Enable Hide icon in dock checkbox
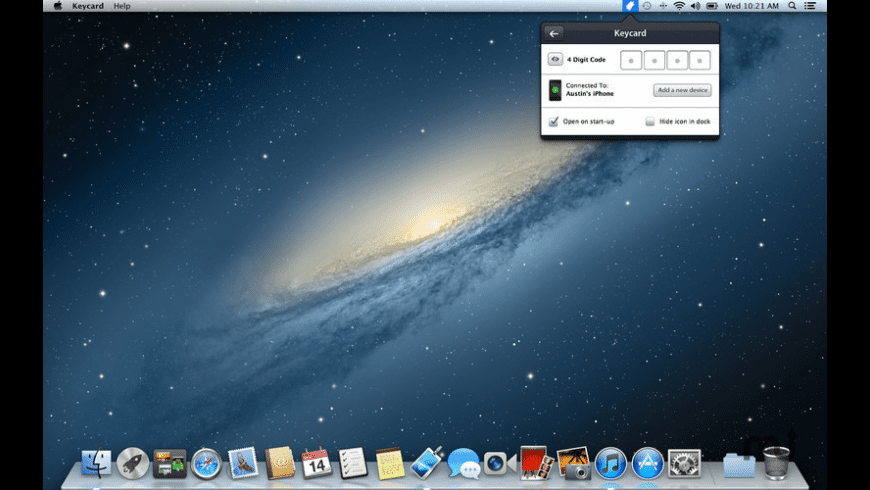This screenshot has height=490, width=870. 650,122
